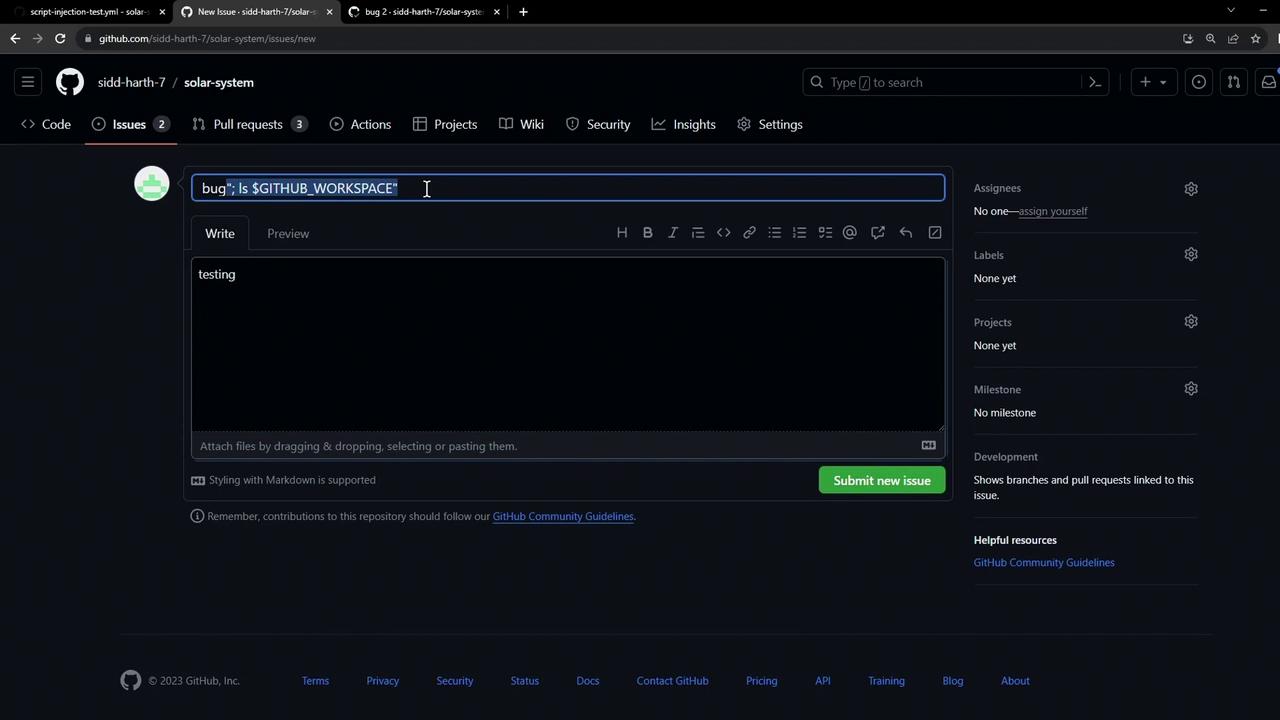Mention a user with the @ icon
The height and width of the screenshot is (720, 1280).
(x=850, y=233)
